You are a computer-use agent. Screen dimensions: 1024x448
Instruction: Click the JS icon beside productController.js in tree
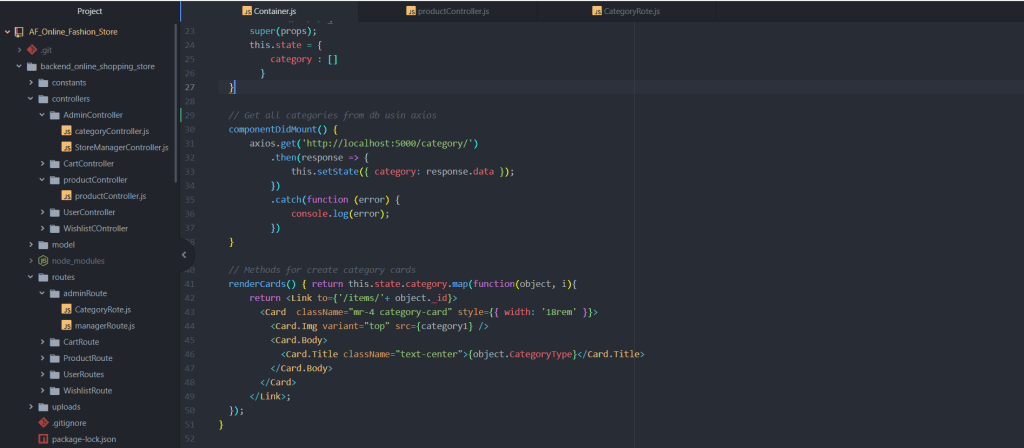click(x=67, y=196)
